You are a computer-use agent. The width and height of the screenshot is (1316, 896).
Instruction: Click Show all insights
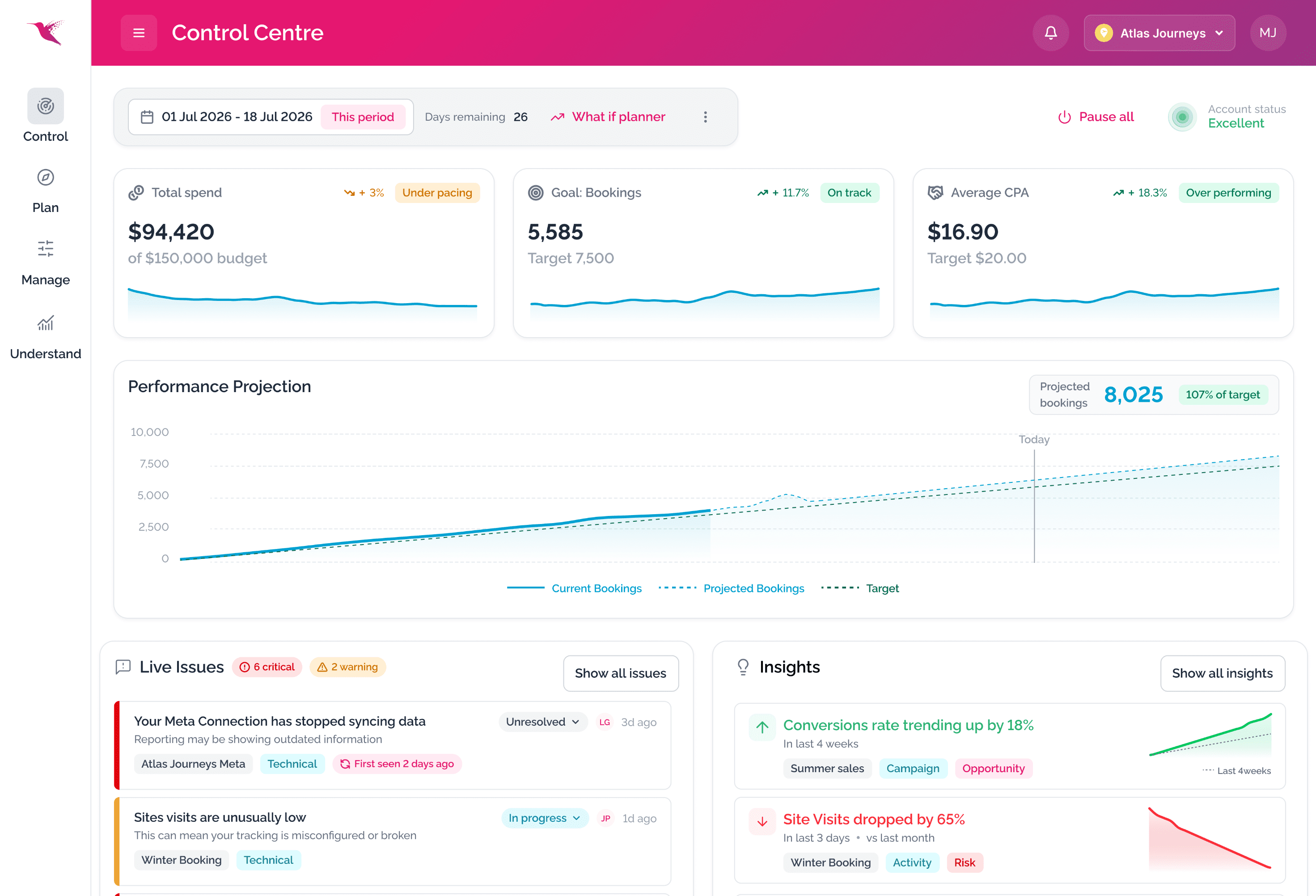click(x=1222, y=673)
